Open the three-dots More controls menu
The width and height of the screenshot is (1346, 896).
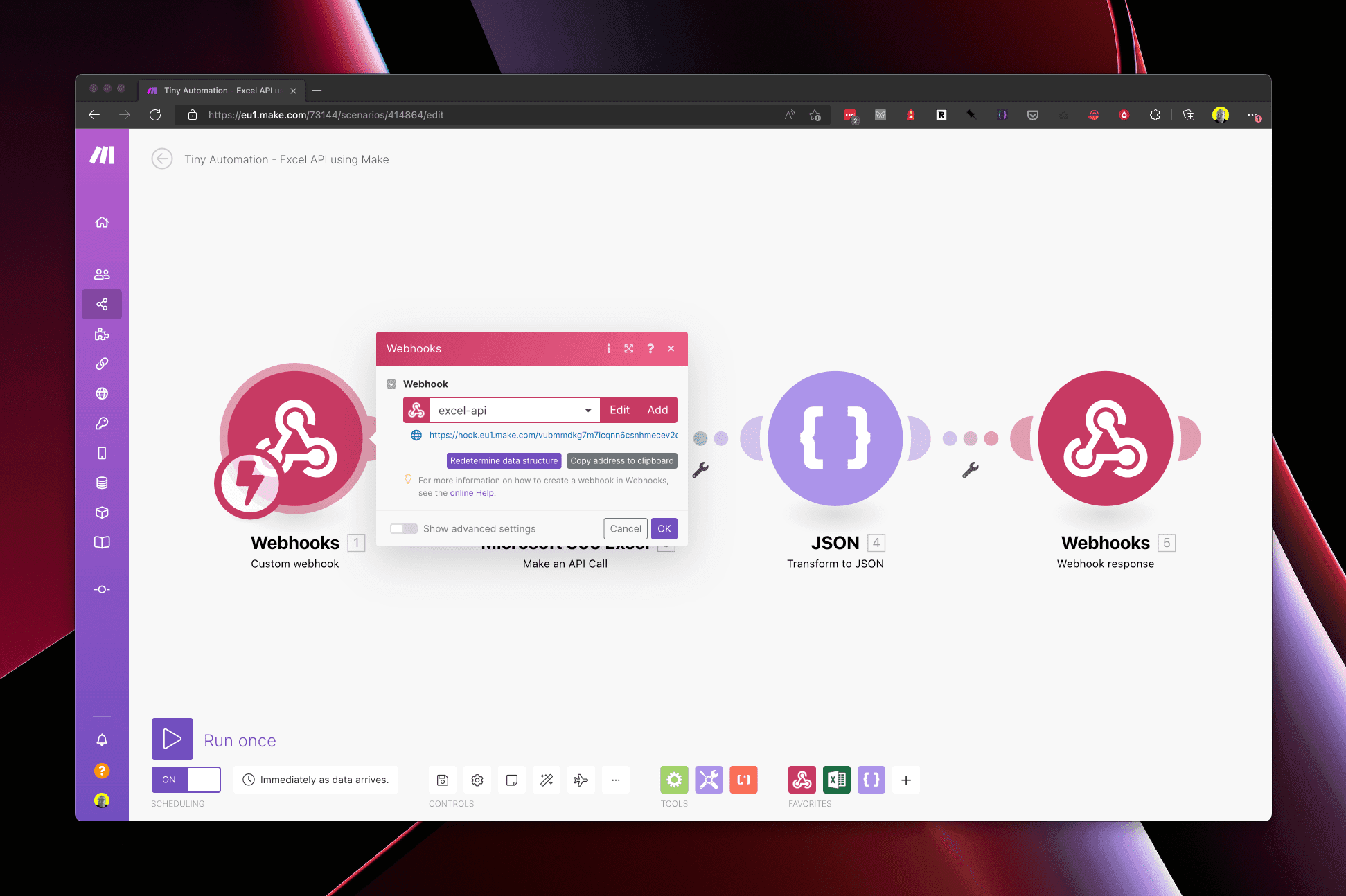pyautogui.click(x=616, y=780)
